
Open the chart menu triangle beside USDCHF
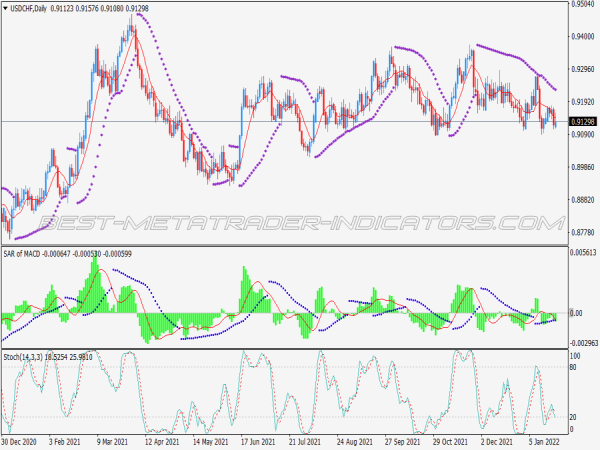5,8
